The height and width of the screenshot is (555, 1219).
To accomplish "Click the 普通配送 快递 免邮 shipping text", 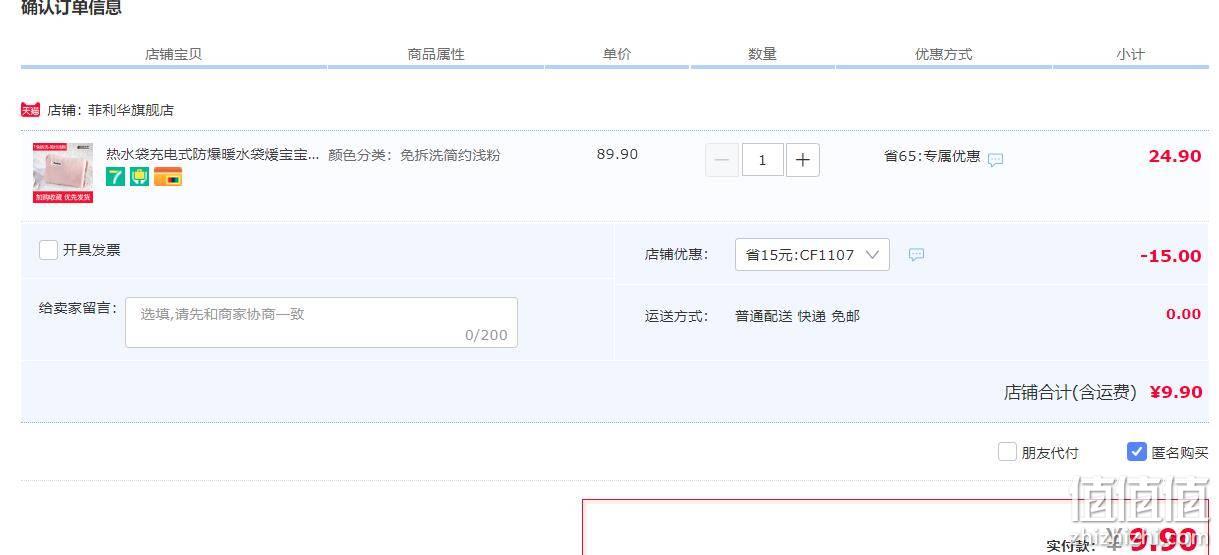I will click(x=797, y=316).
